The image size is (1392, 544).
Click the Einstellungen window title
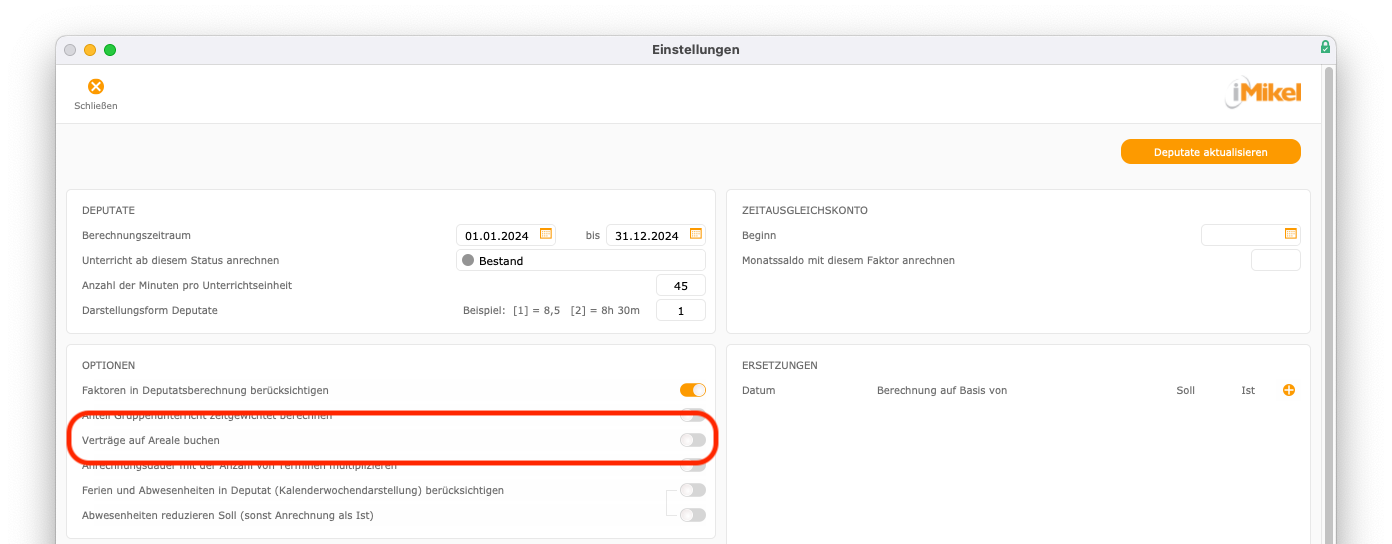click(696, 49)
